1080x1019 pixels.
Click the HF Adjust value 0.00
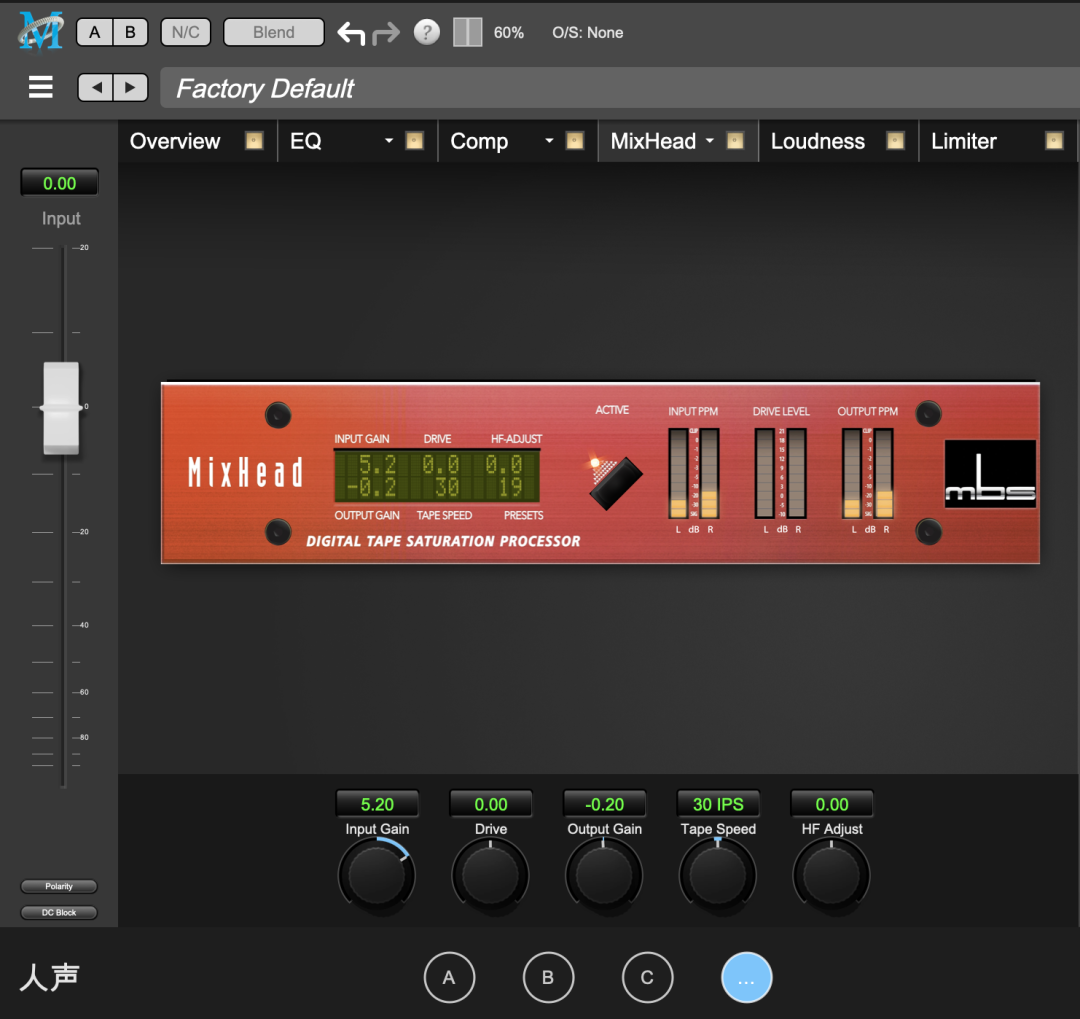831,804
